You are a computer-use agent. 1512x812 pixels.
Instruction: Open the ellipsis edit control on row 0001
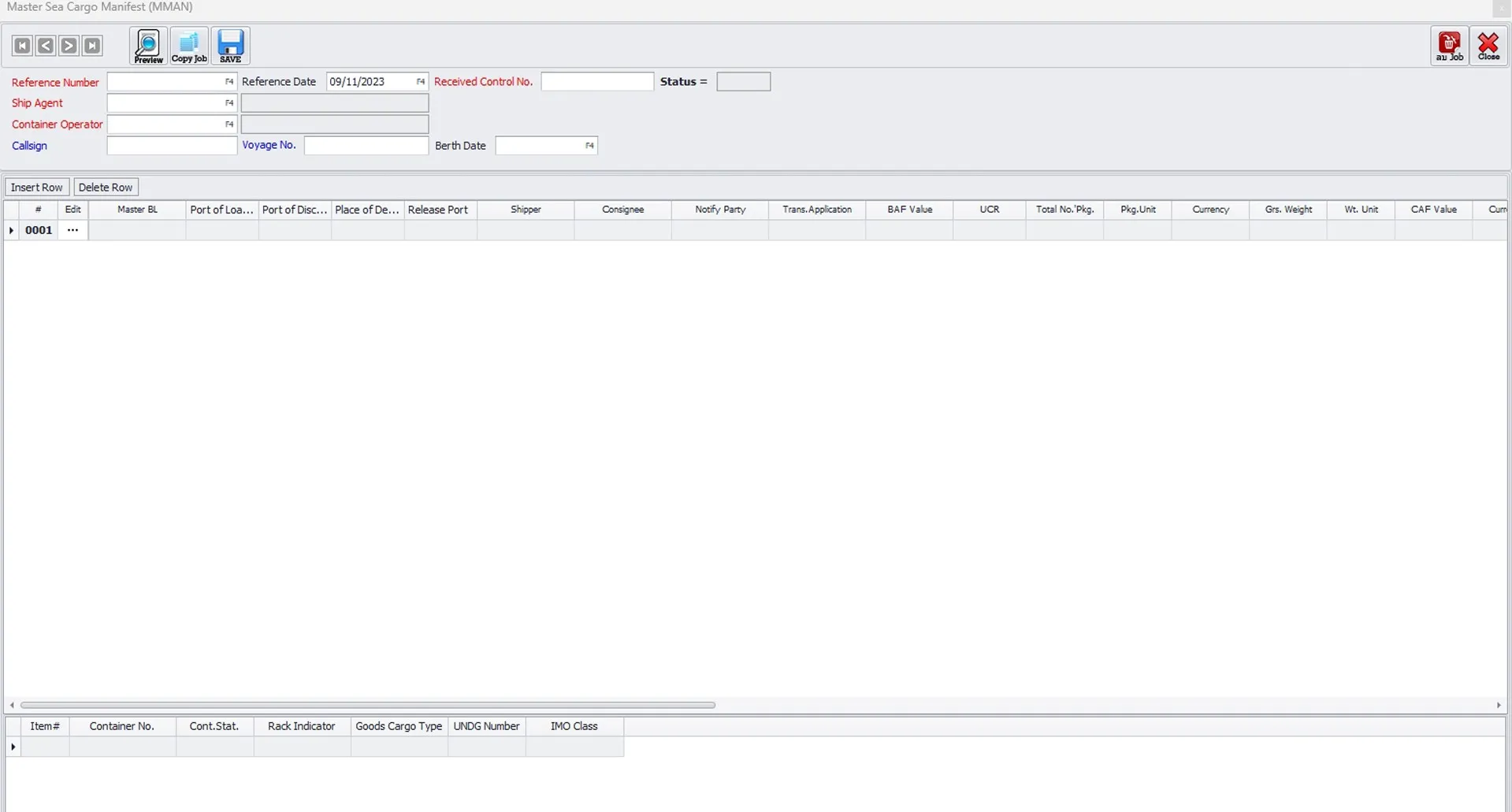click(x=72, y=230)
